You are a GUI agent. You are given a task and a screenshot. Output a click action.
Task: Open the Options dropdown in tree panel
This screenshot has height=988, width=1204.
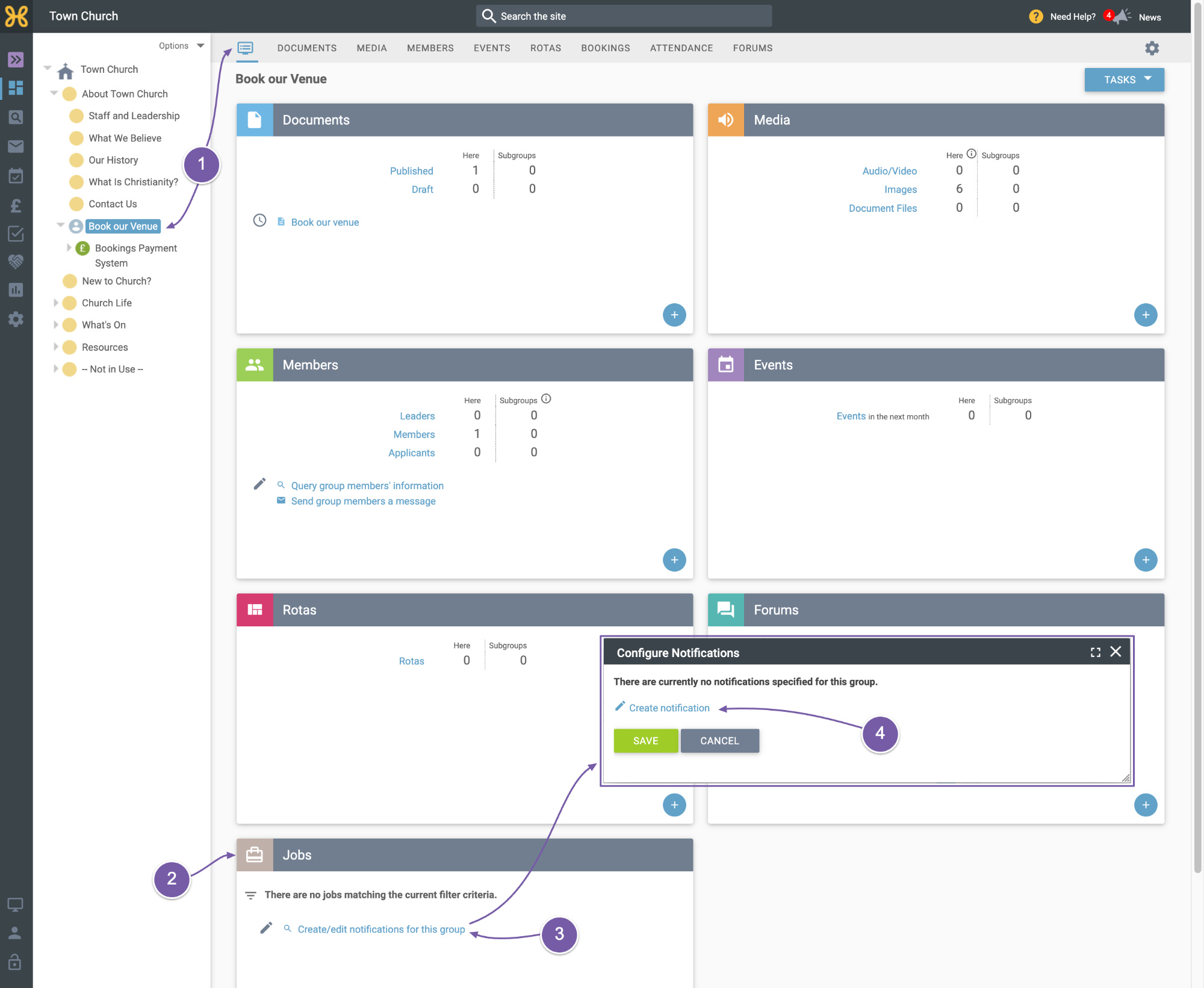click(181, 46)
